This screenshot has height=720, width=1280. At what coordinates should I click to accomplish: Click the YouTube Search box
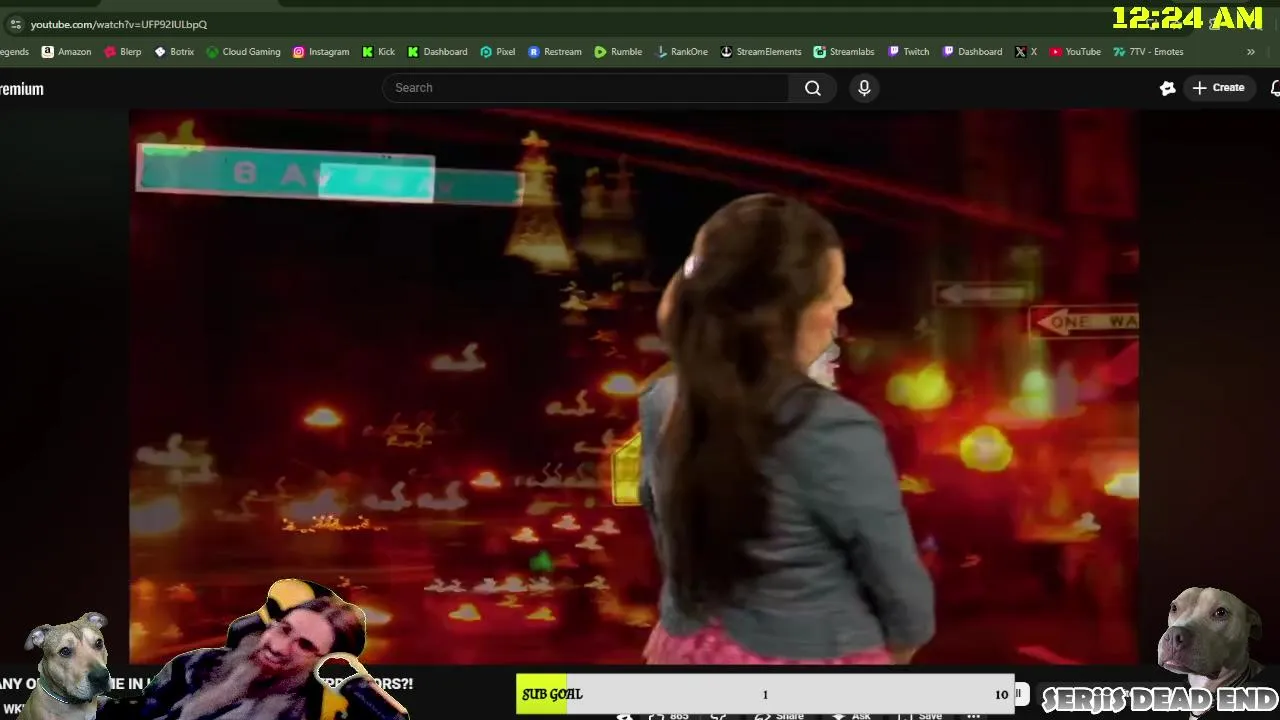point(586,88)
